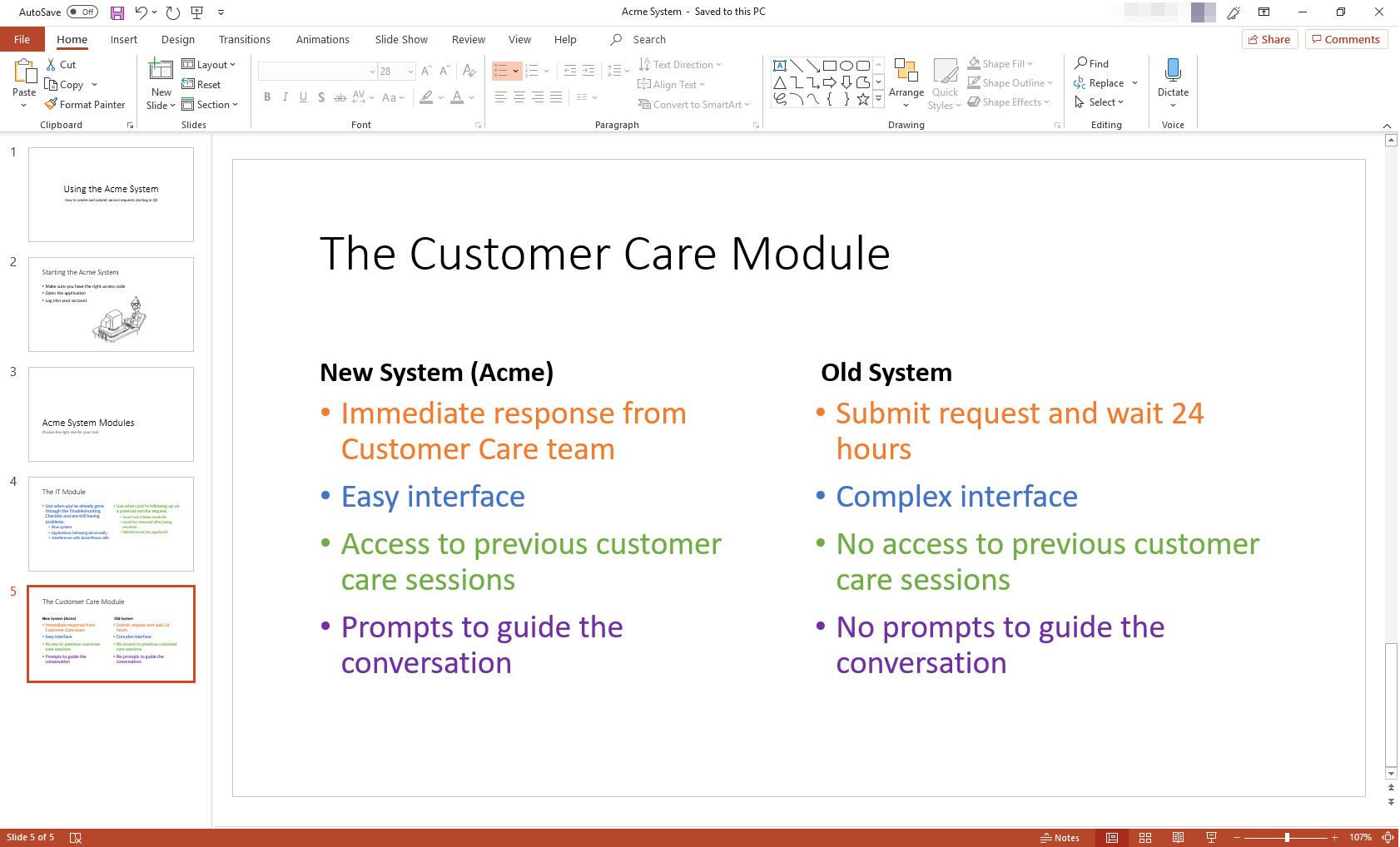Insert text box shape from gallery
The image size is (1400, 847).
(x=780, y=66)
